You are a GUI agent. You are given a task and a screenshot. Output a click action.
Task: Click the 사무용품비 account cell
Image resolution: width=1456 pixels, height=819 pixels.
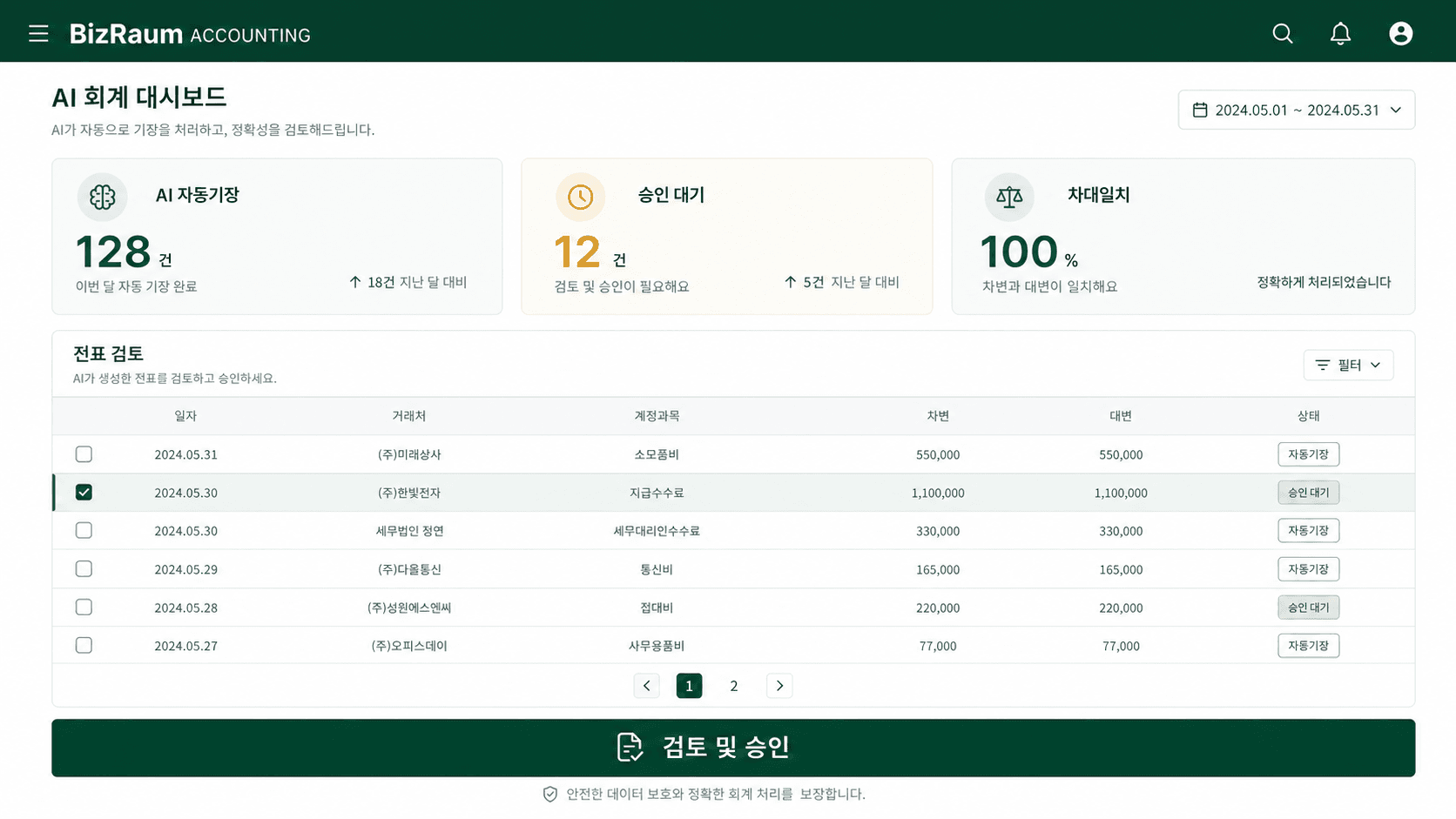tap(657, 646)
